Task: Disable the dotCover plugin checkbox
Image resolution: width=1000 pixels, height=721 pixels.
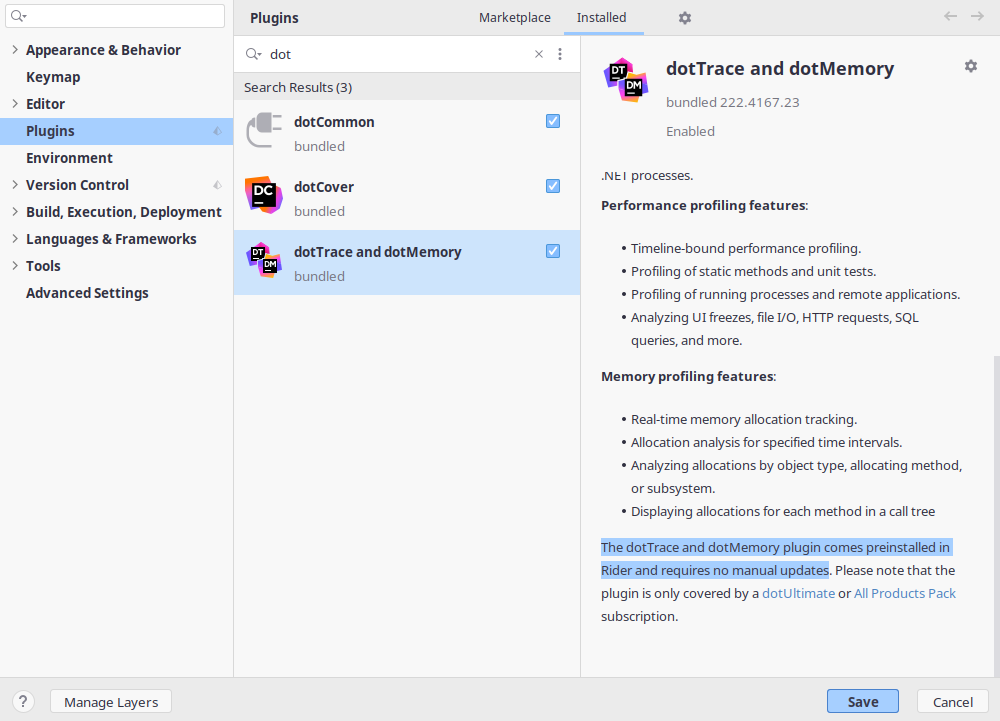Action: pos(553,186)
